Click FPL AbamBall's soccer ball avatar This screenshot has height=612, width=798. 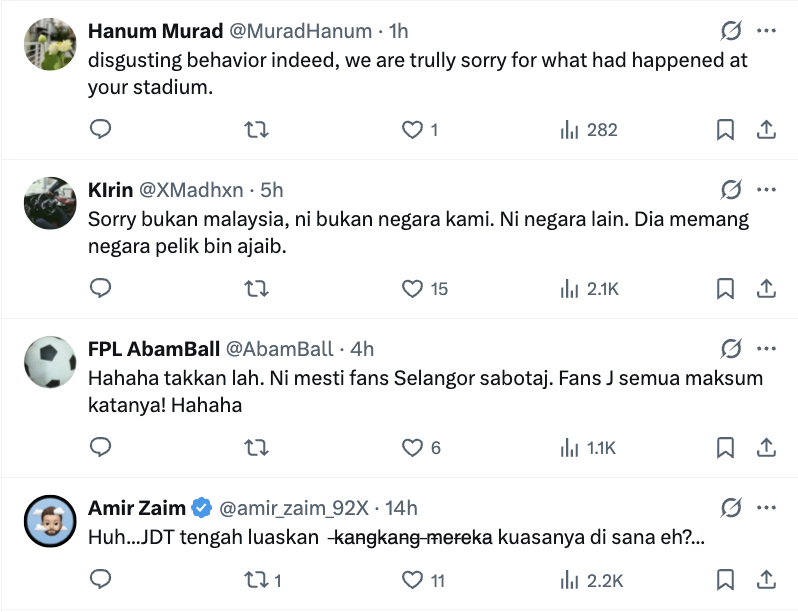click(x=50, y=362)
